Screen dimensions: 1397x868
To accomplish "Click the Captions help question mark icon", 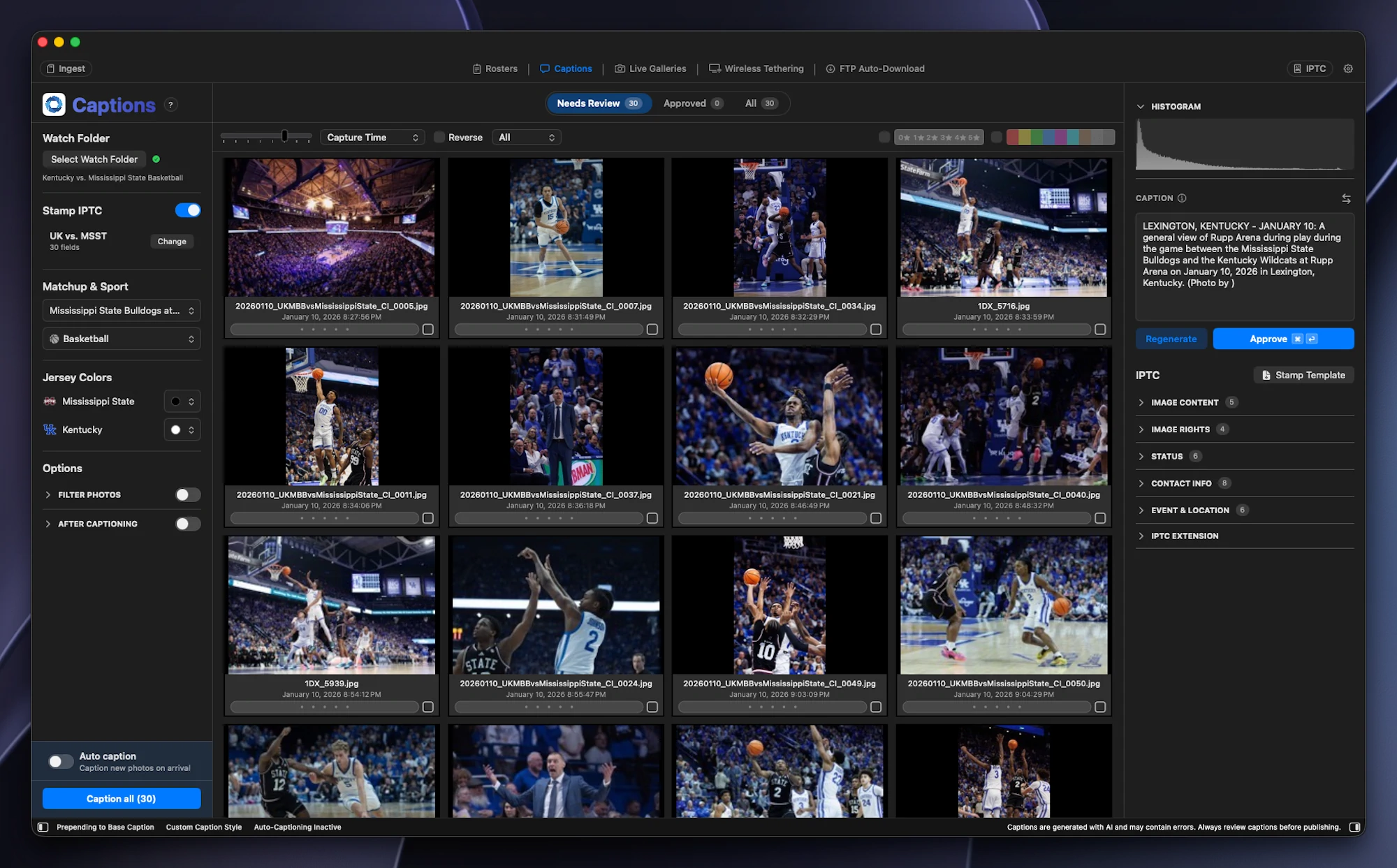I will [x=170, y=105].
